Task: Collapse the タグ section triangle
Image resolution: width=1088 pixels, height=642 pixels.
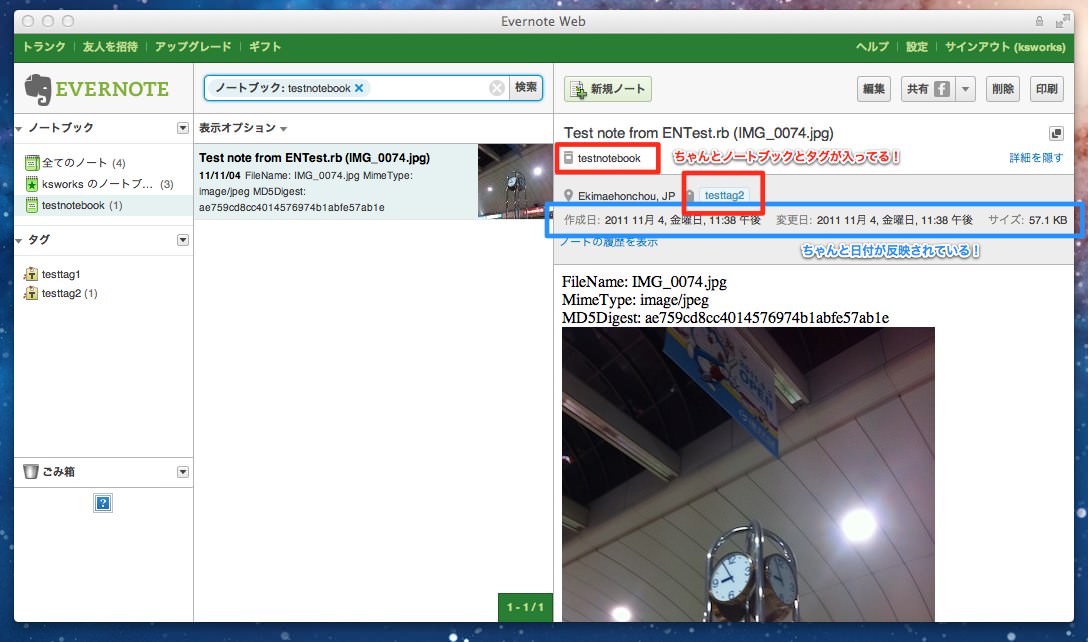Action: click(x=19, y=241)
